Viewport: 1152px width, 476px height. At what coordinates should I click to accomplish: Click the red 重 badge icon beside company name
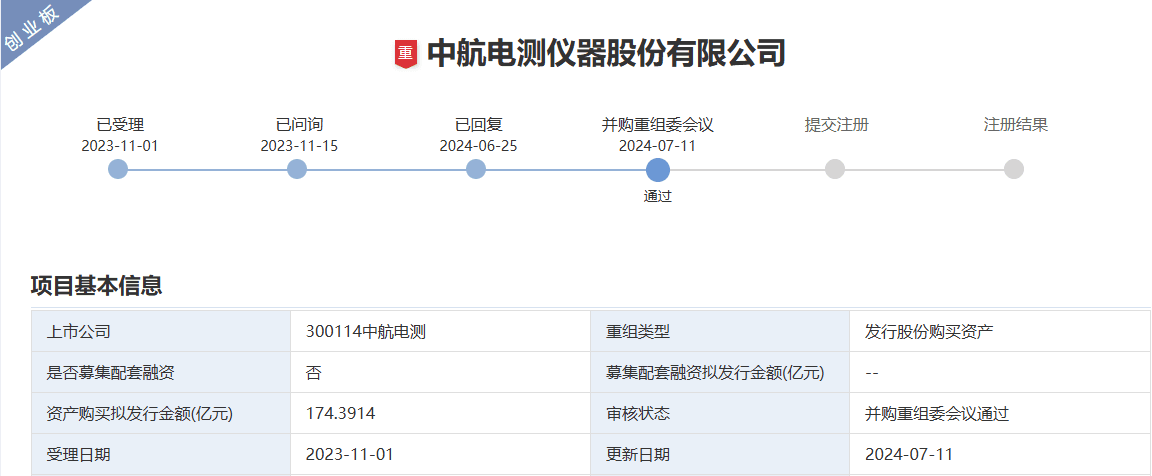coord(406,54)
